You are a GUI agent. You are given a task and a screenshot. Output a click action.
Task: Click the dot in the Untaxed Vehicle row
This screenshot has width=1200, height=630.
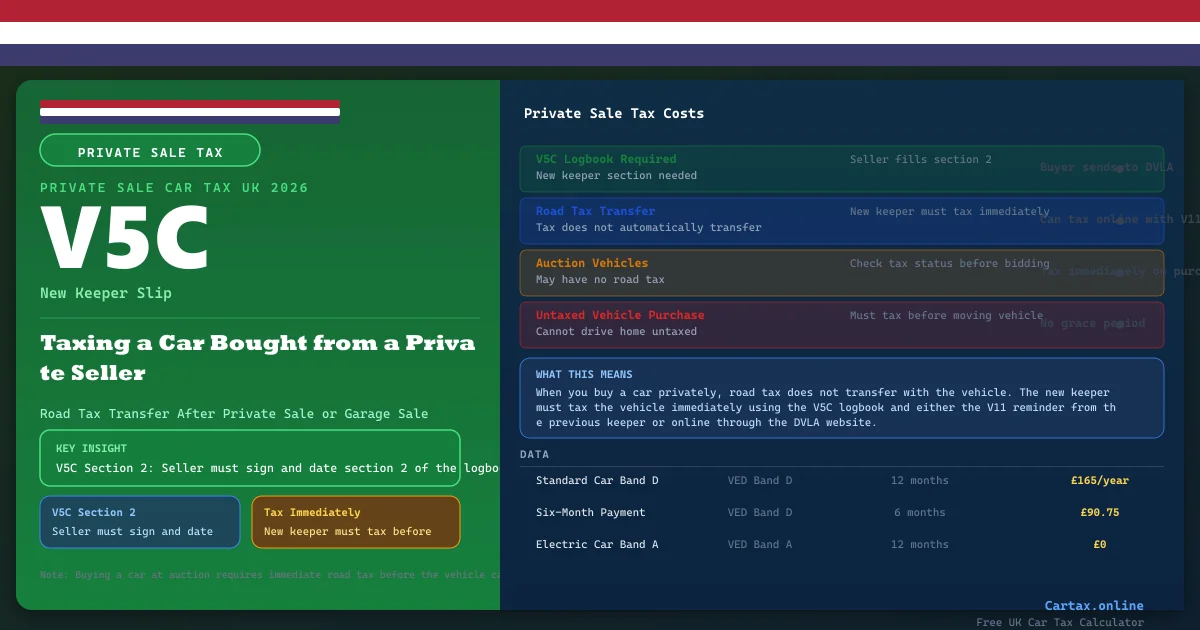point(1119,325)
